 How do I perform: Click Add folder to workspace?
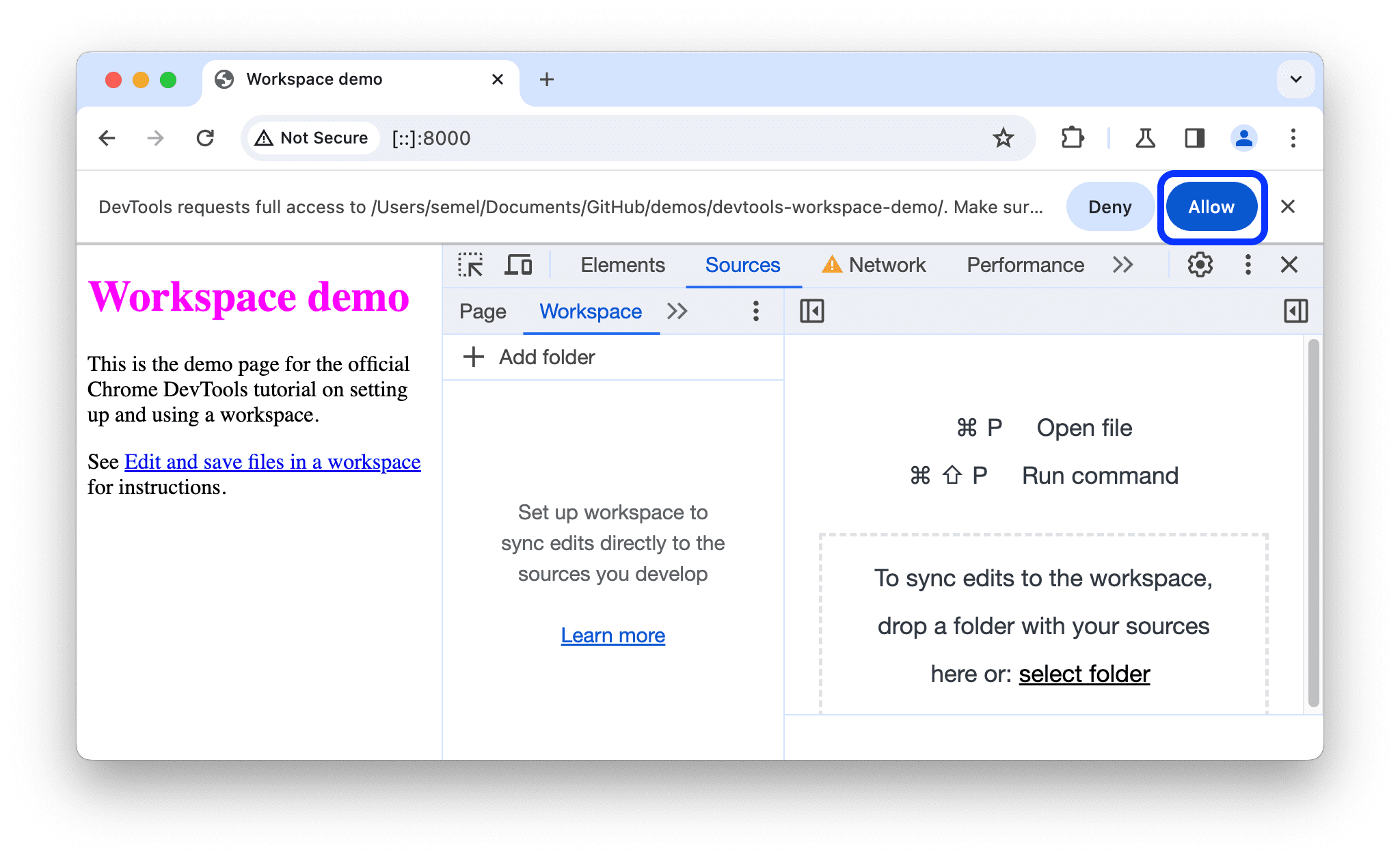[x=530, y=356]
